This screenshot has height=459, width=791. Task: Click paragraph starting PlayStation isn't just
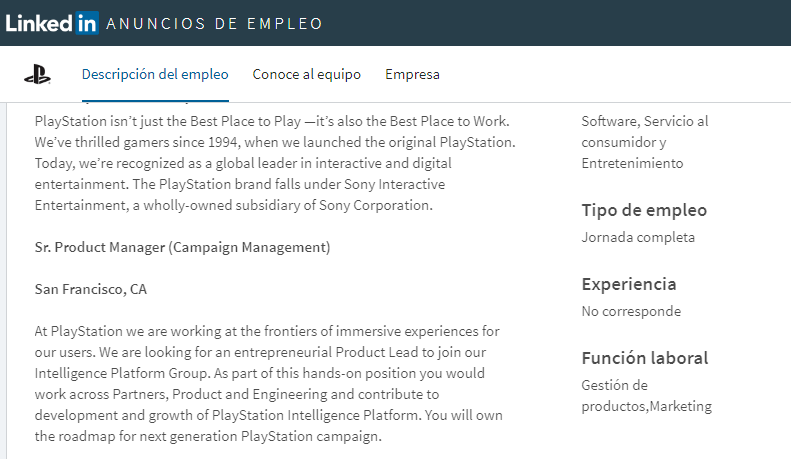tap(275, 163)
